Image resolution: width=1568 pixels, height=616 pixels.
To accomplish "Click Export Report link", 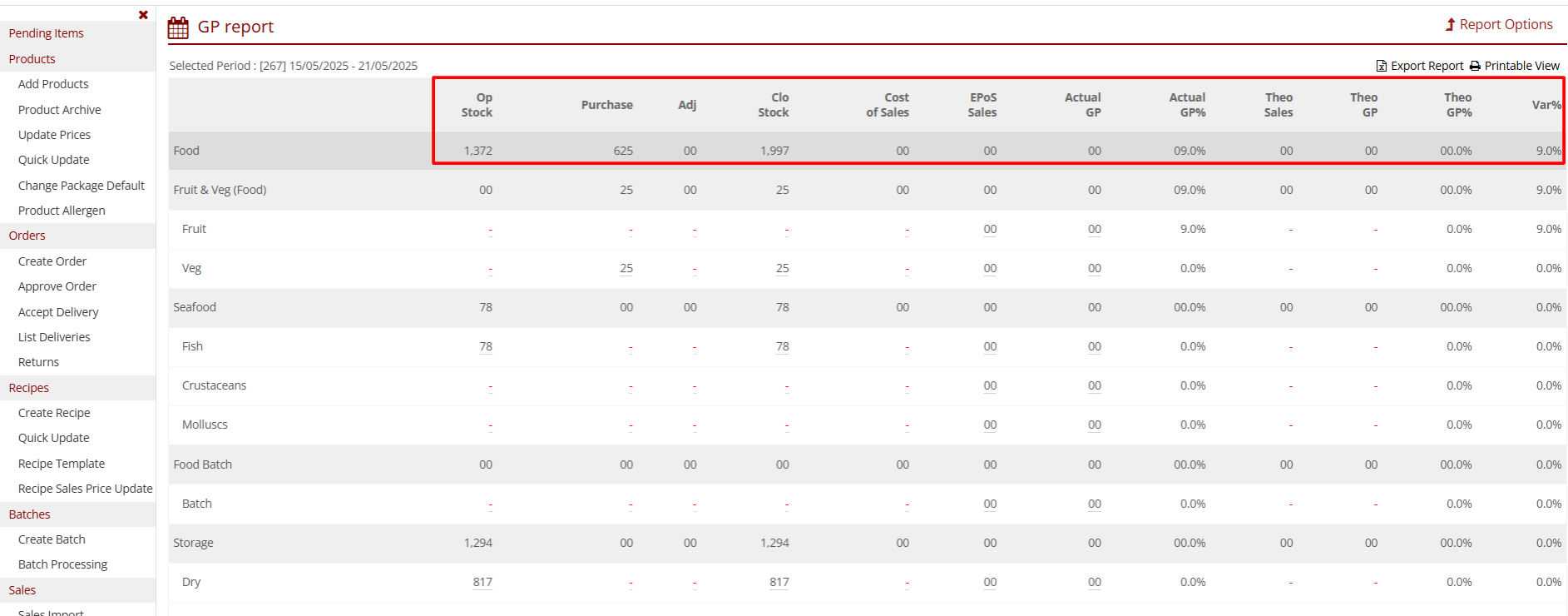I will [x=1427, y=66].
